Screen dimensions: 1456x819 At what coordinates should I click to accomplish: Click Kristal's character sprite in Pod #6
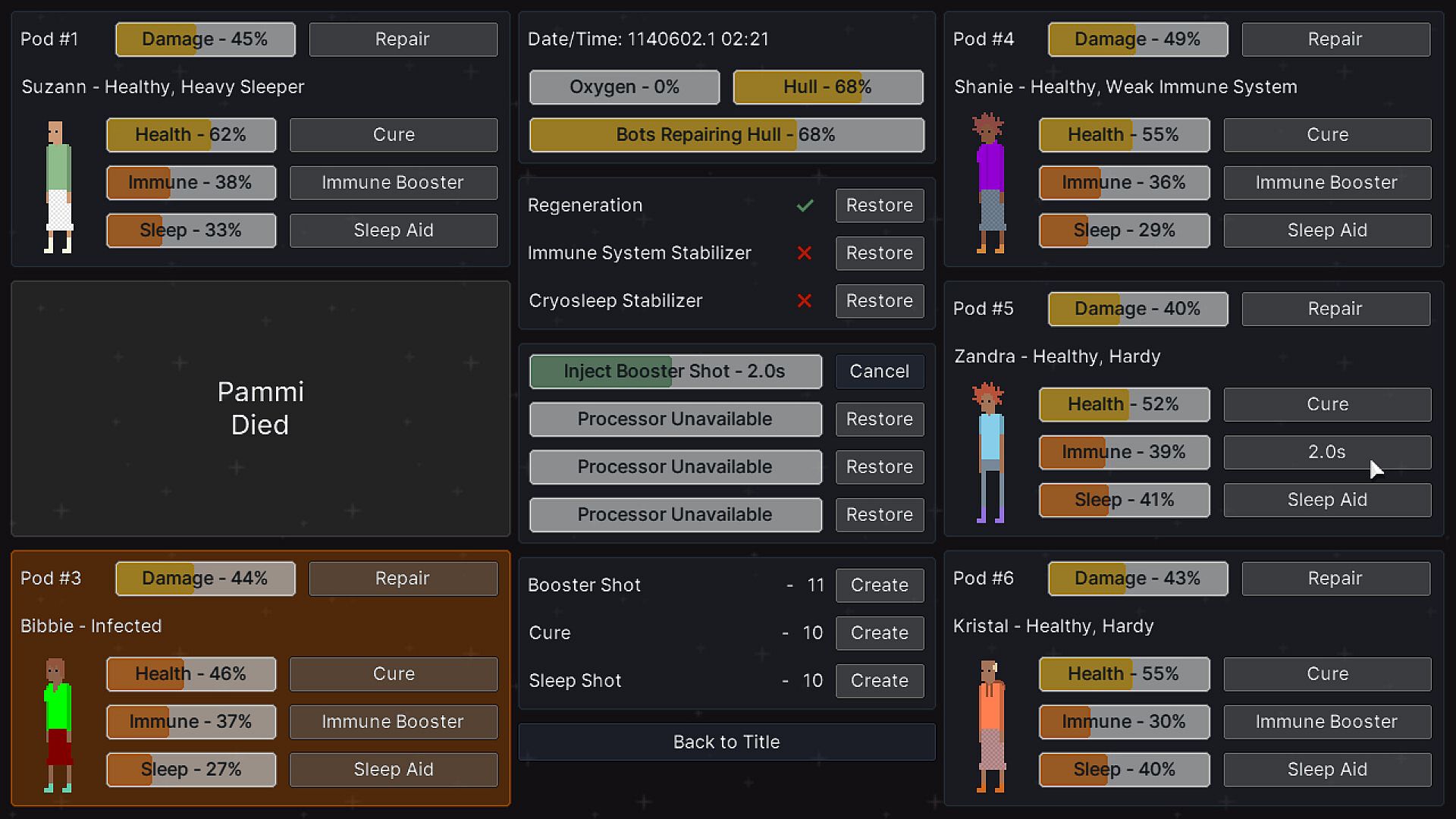tap(990, 725)
